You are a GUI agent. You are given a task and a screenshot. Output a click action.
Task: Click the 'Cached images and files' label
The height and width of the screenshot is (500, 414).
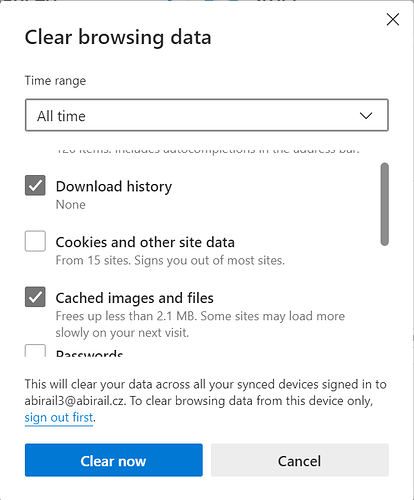(134, 298)
